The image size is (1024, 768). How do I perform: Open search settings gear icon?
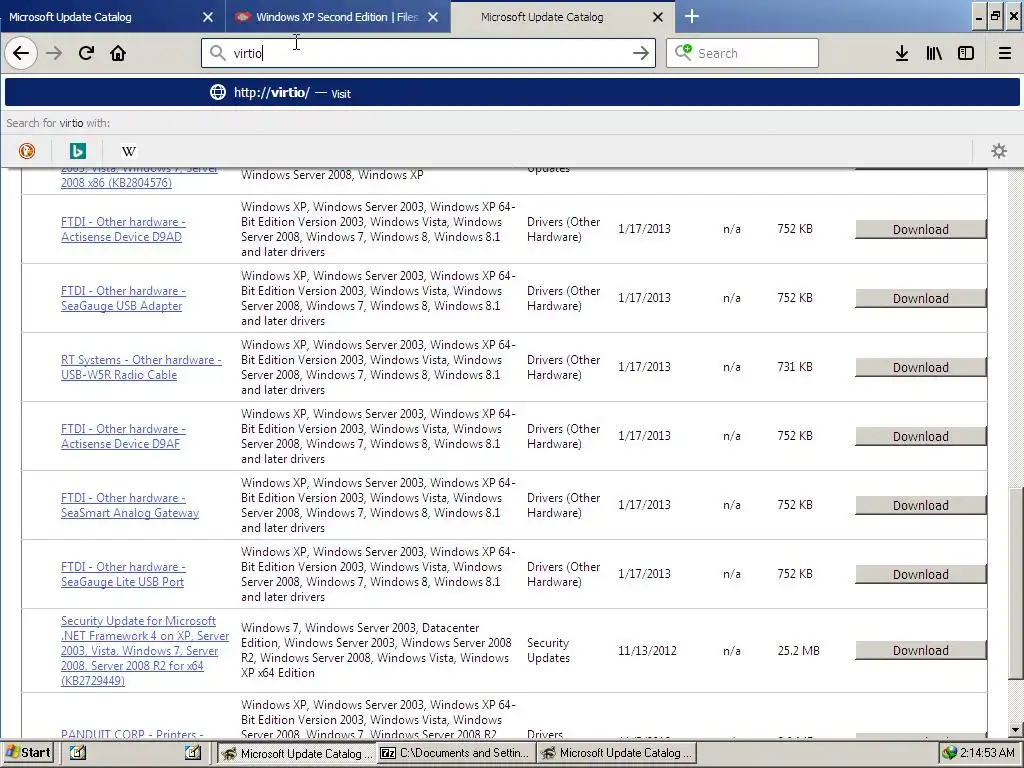999,151
